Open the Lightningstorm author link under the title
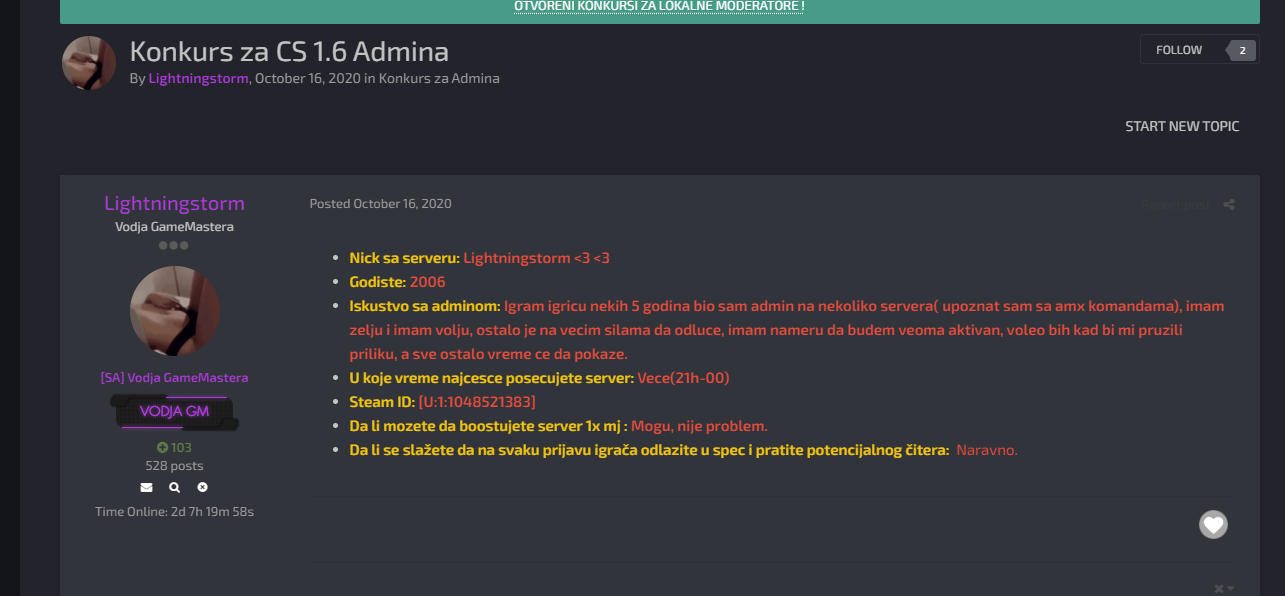The width and height of the screenshot is (1285, 596). tap(198, 78)
